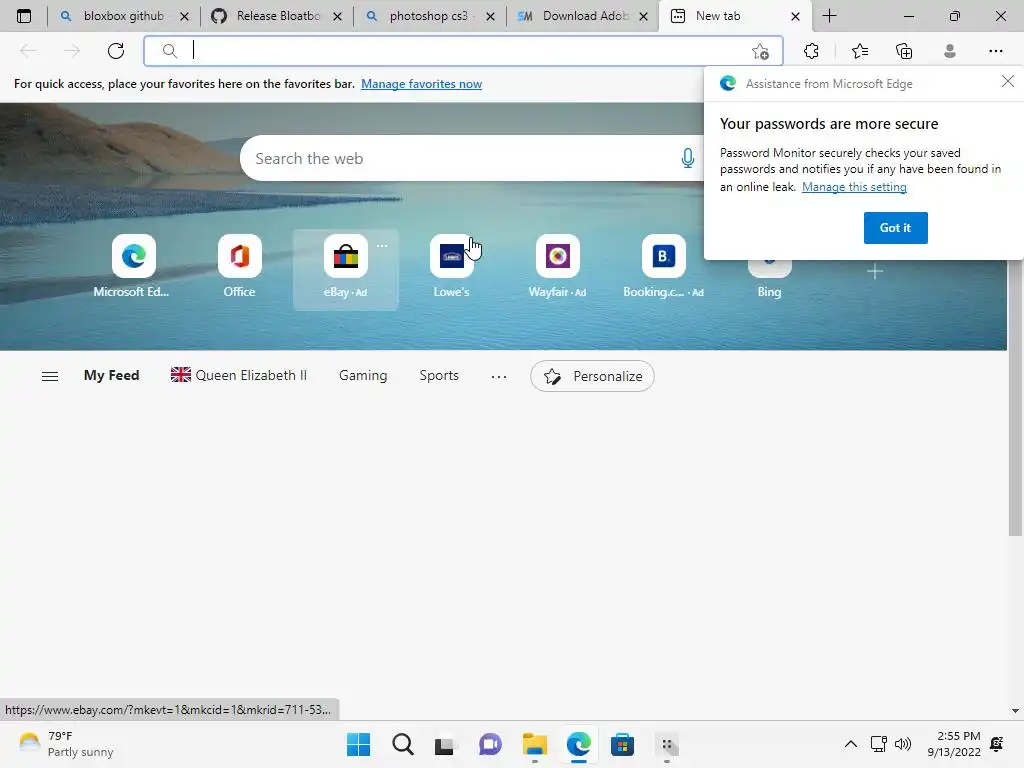Select the Sports feed topic

click(439, 376)
